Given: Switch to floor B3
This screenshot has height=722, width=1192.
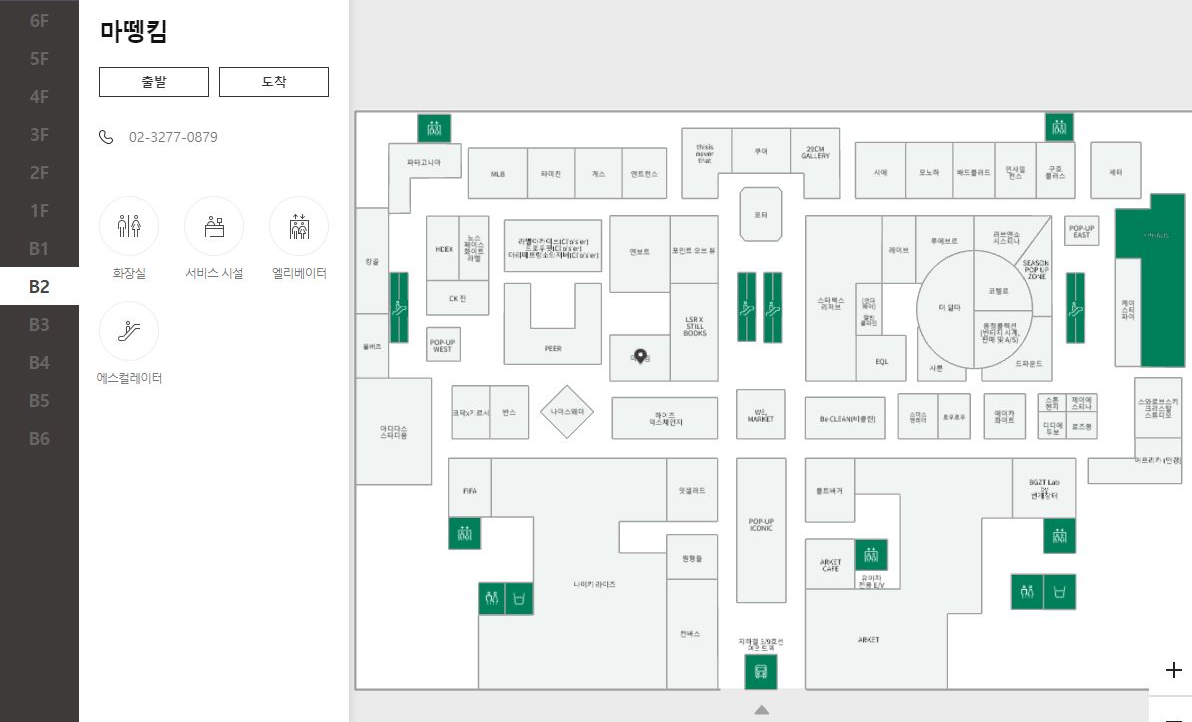Looking at the screenshot, I should pos(40,325).
